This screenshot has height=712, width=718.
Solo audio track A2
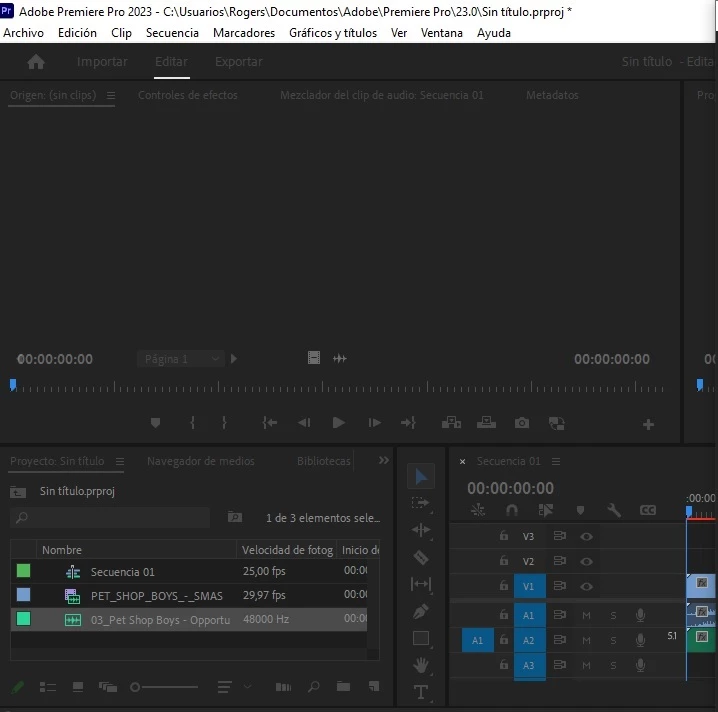coord(613,640)
